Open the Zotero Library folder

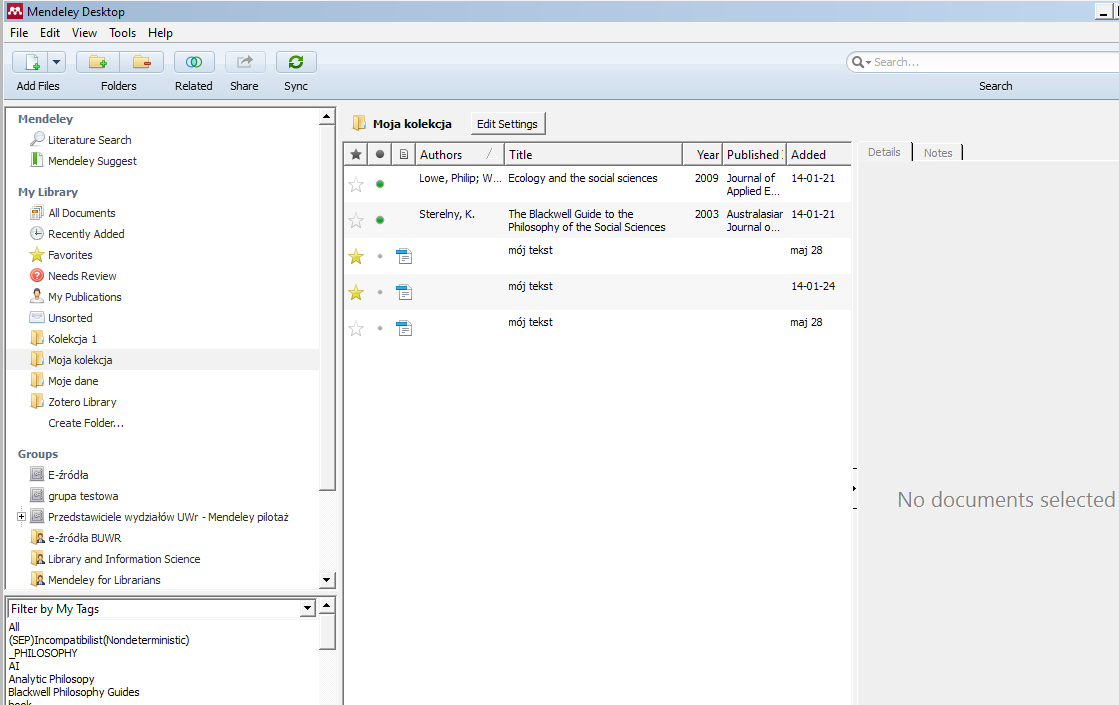pyautogui.click(x=82, y=402)
